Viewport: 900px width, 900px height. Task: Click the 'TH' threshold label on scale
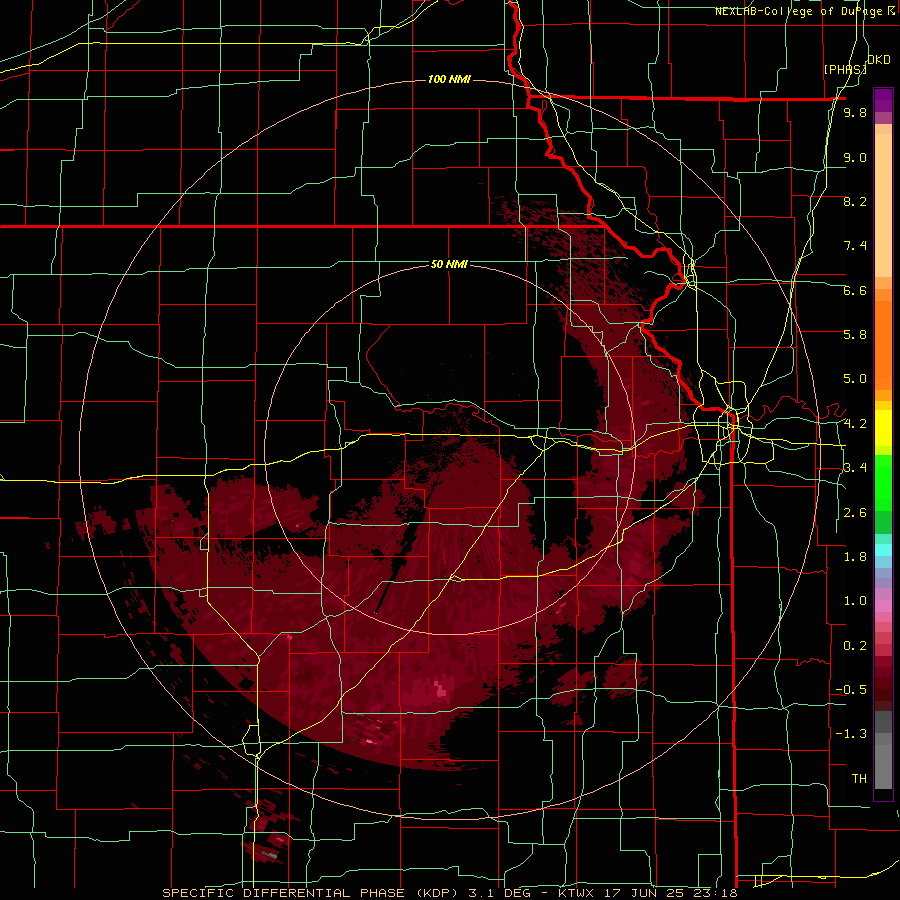(859, 778)
